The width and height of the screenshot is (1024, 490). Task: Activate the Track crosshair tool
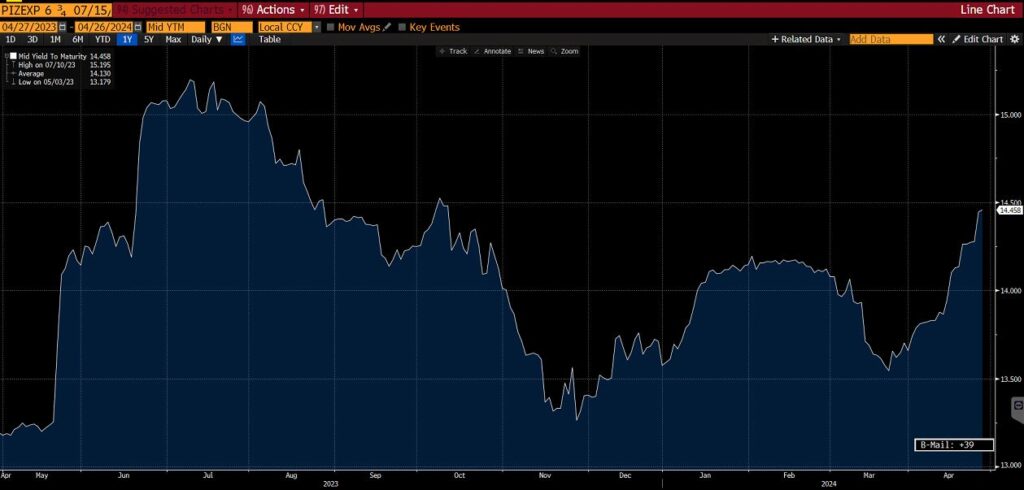[453, 51]
